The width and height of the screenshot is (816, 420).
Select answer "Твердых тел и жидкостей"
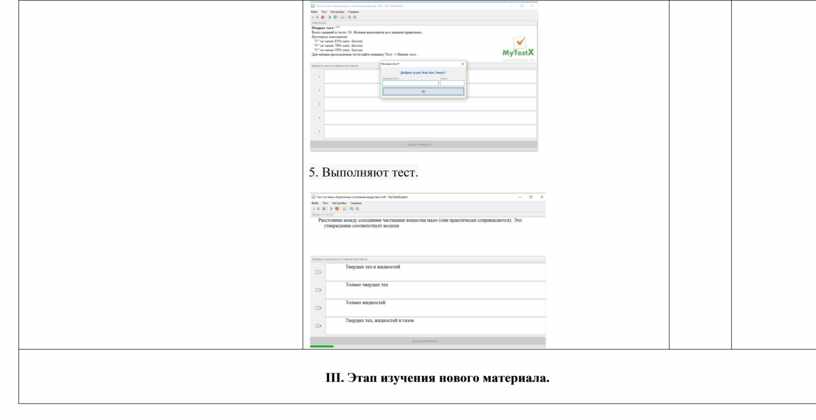click(x=318, y=271)
